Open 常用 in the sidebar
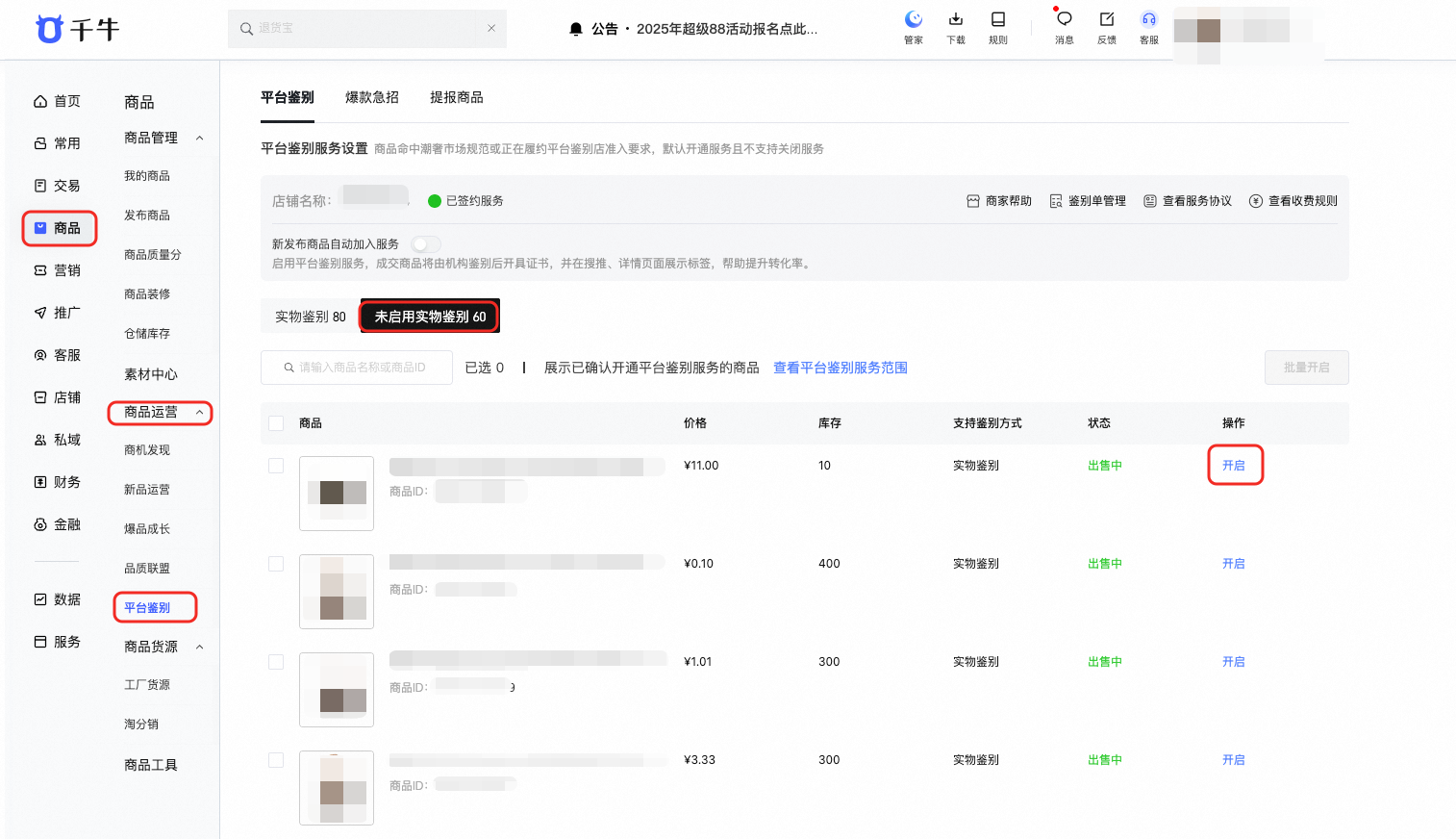The height and width of the screenshot is (839, 1456). (x=58, y=143)
